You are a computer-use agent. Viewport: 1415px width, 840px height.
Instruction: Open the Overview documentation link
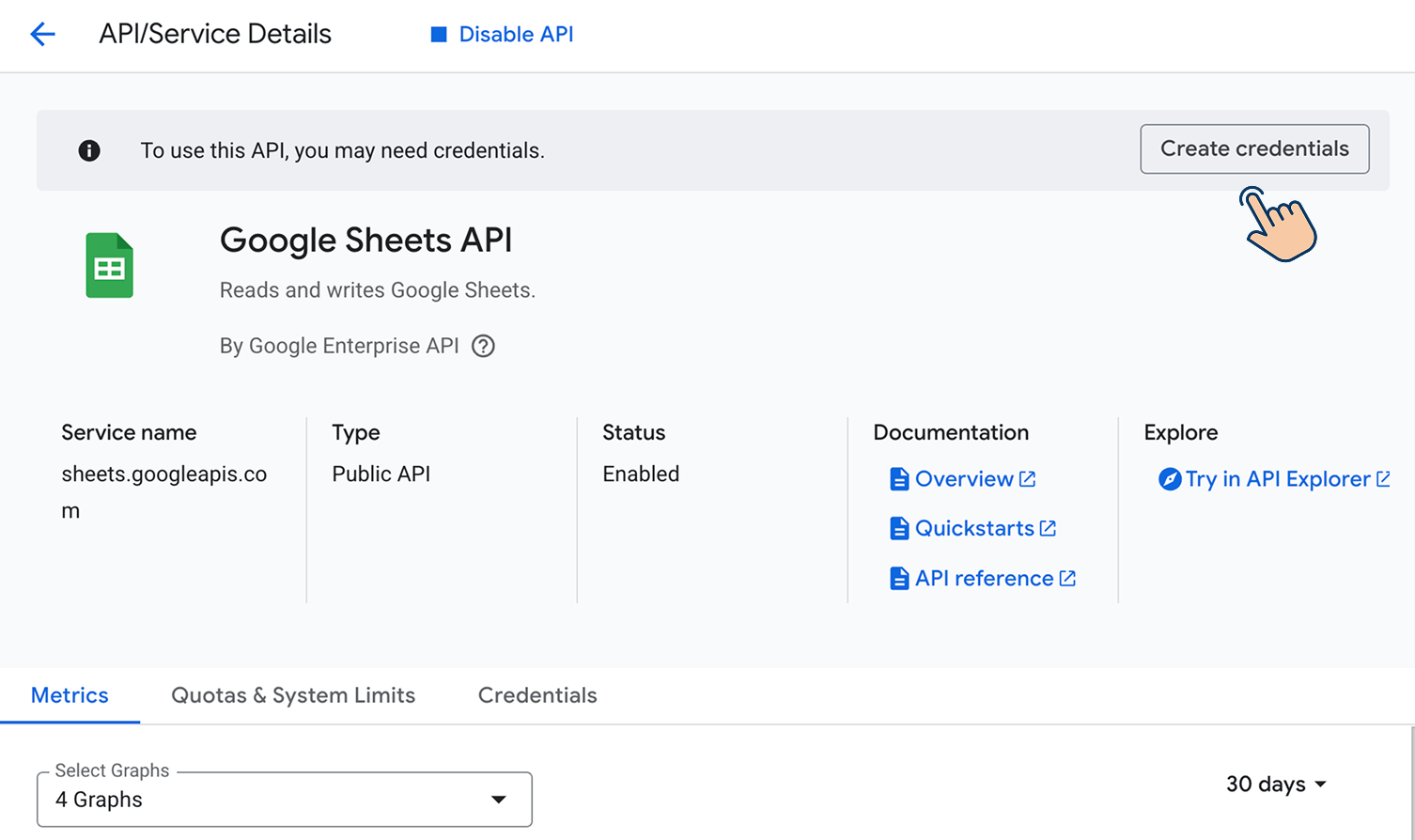pos(964,479)
